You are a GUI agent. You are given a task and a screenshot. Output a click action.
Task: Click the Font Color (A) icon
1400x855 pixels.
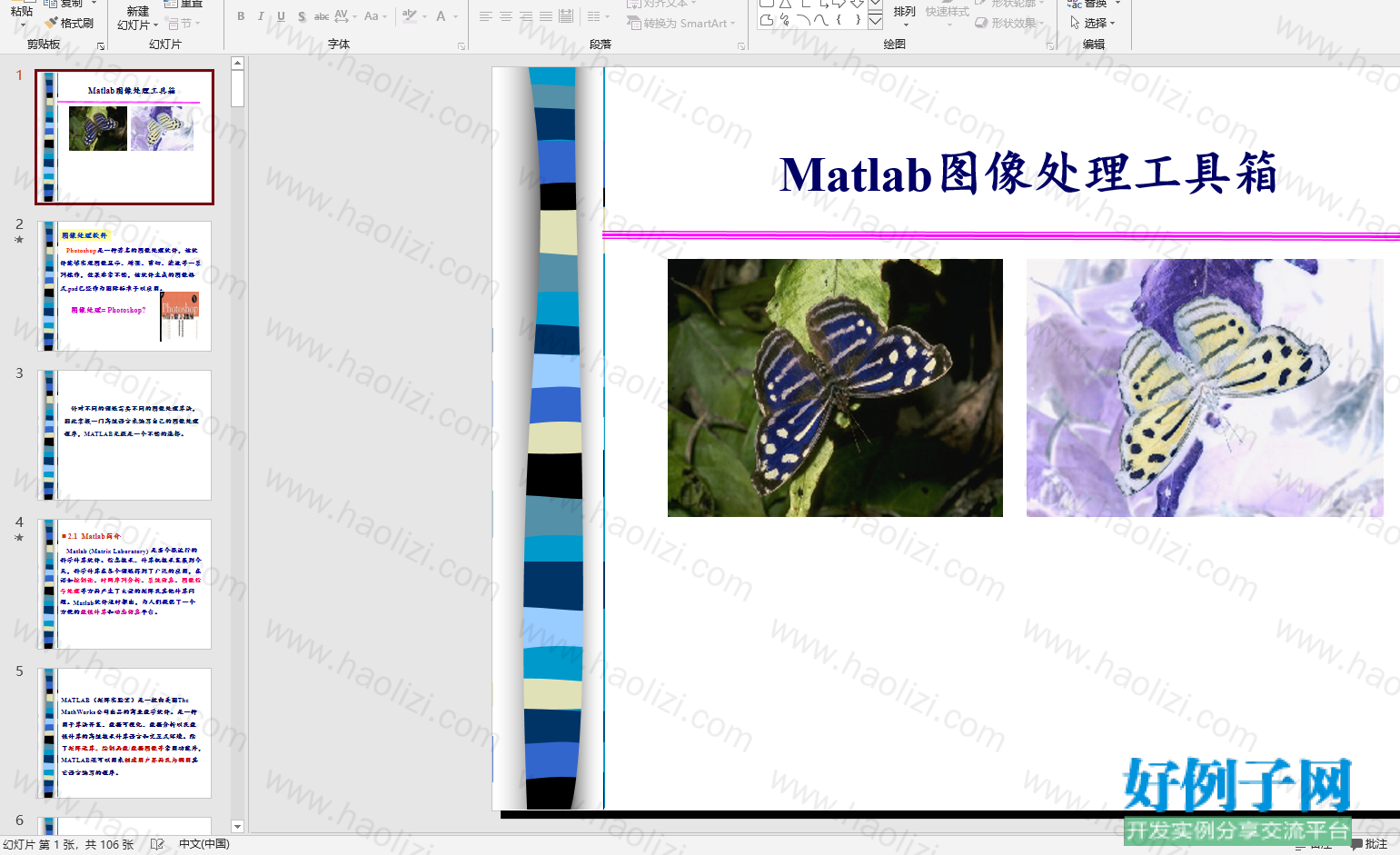(x=441, y=16)
